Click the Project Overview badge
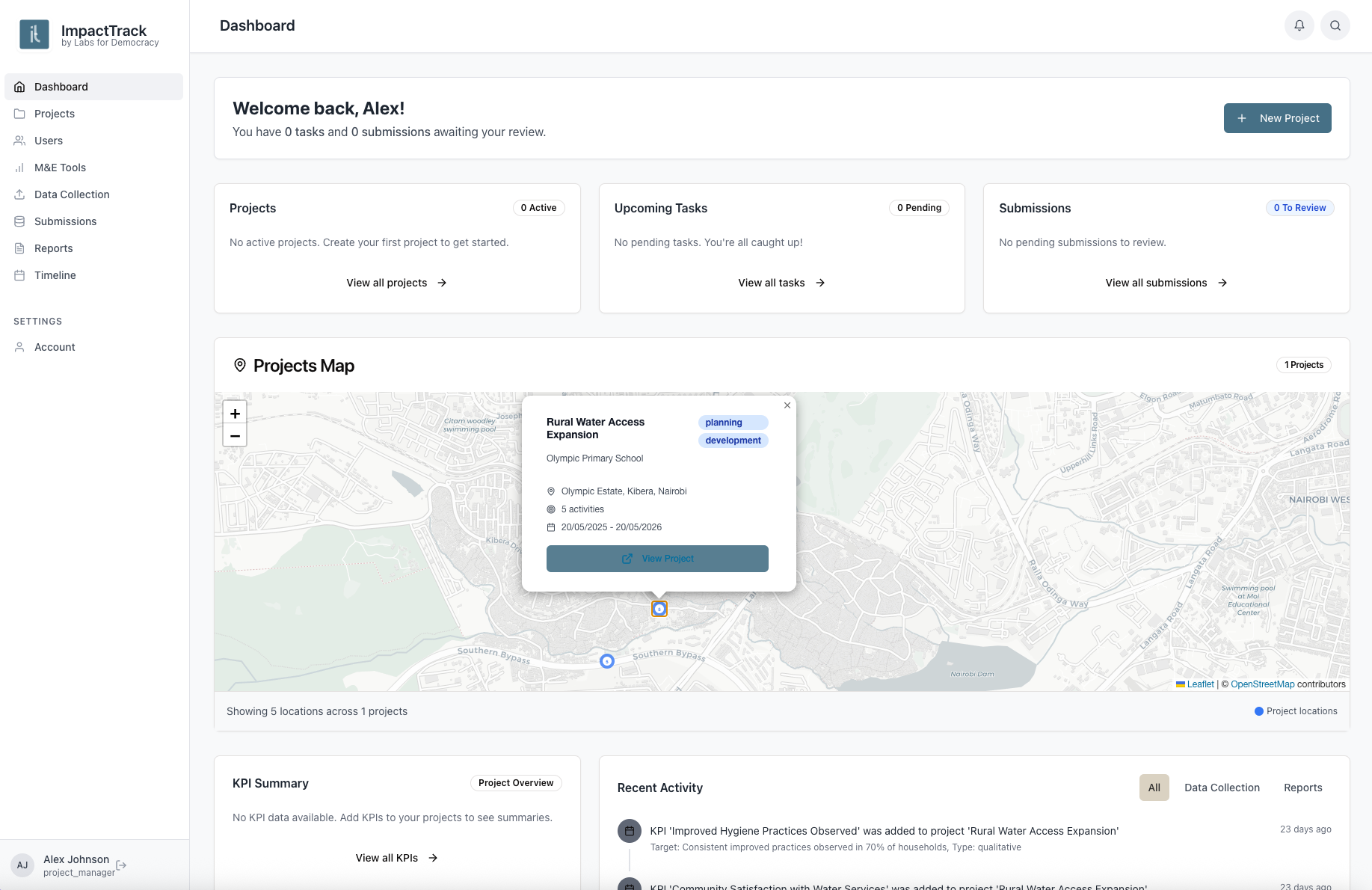This screenshot has height=890, width=1372. (x=516, y=783)
